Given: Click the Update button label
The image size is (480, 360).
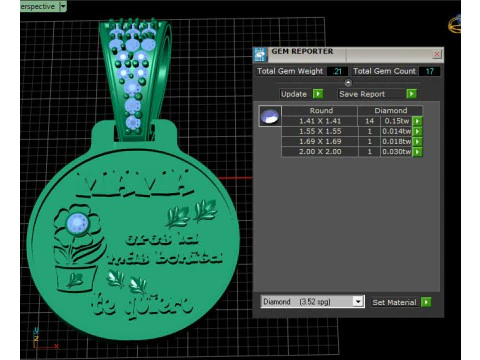Looking at the screenshot, I should [x=294, y=94].
